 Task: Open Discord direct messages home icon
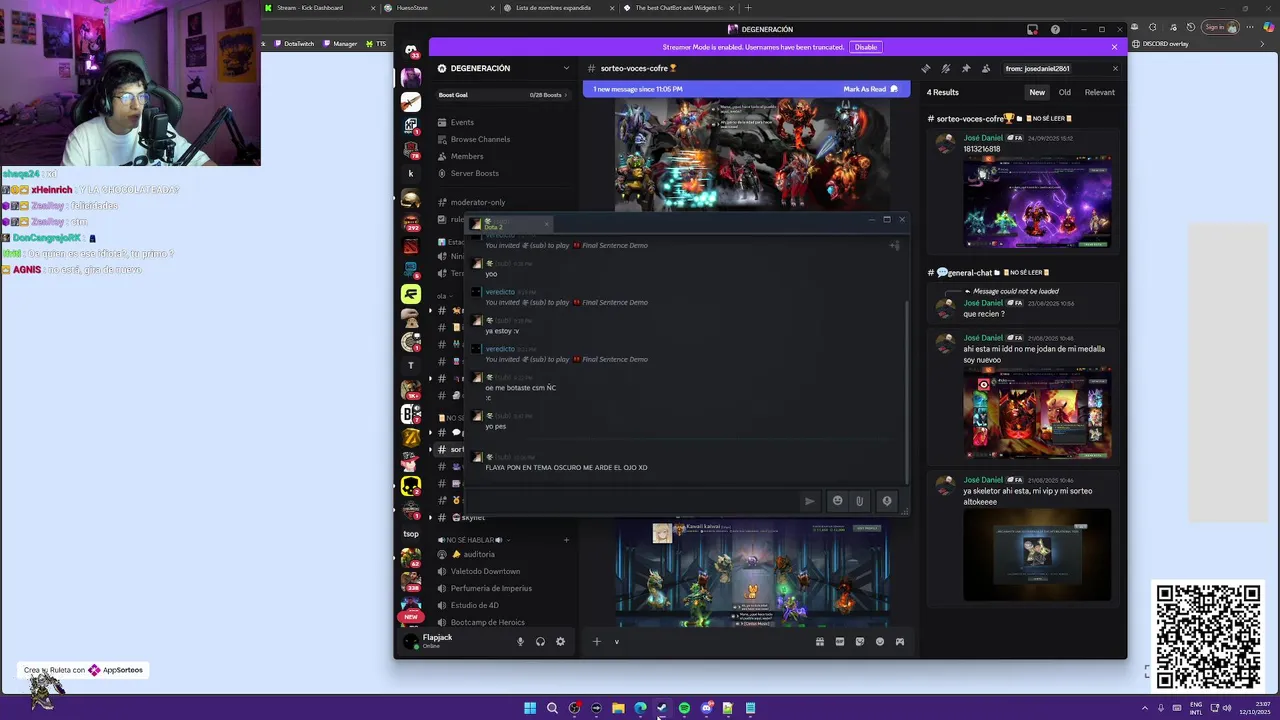[411, 50]
